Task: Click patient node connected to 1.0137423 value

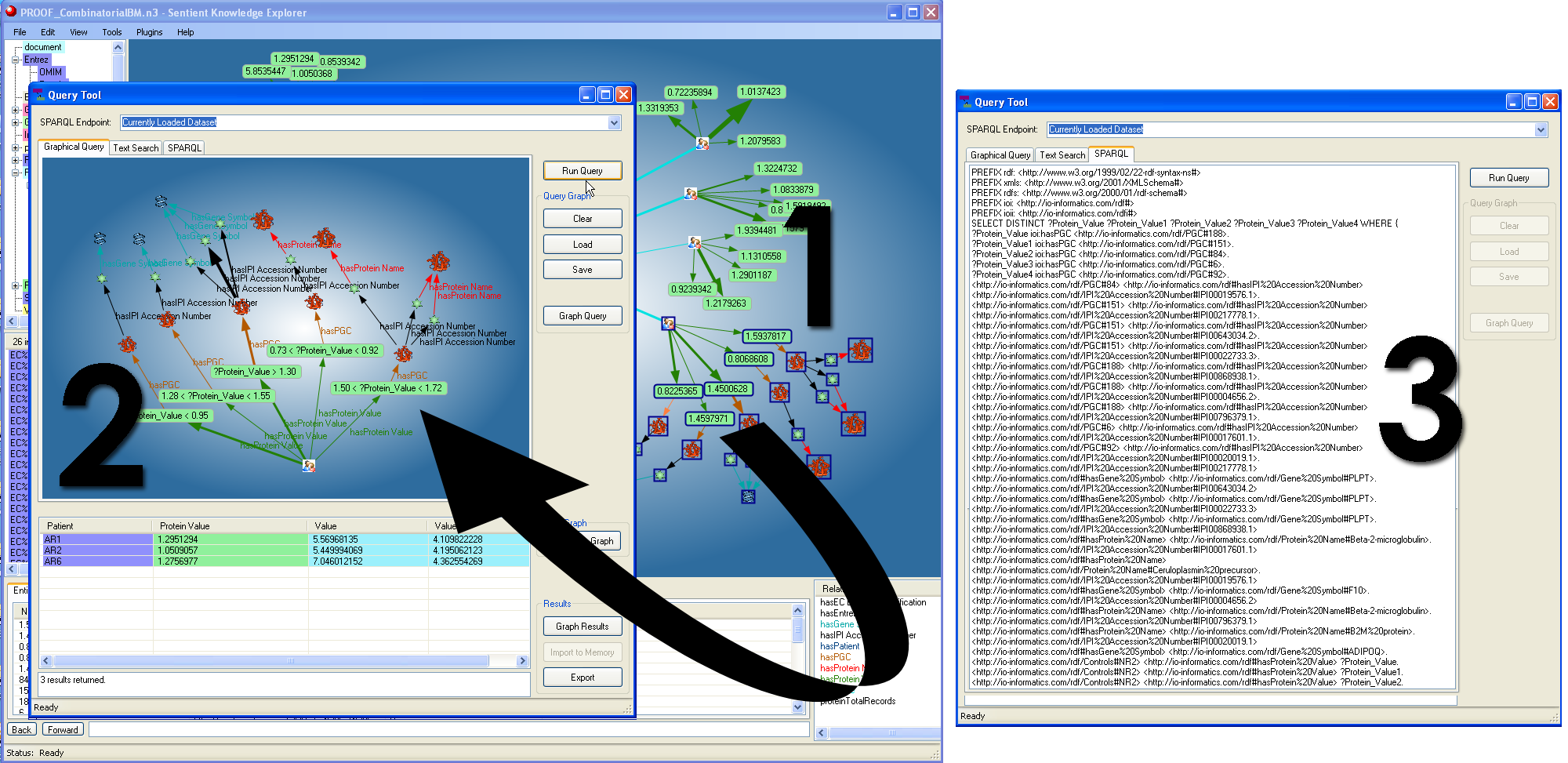Action: [702, 144]
